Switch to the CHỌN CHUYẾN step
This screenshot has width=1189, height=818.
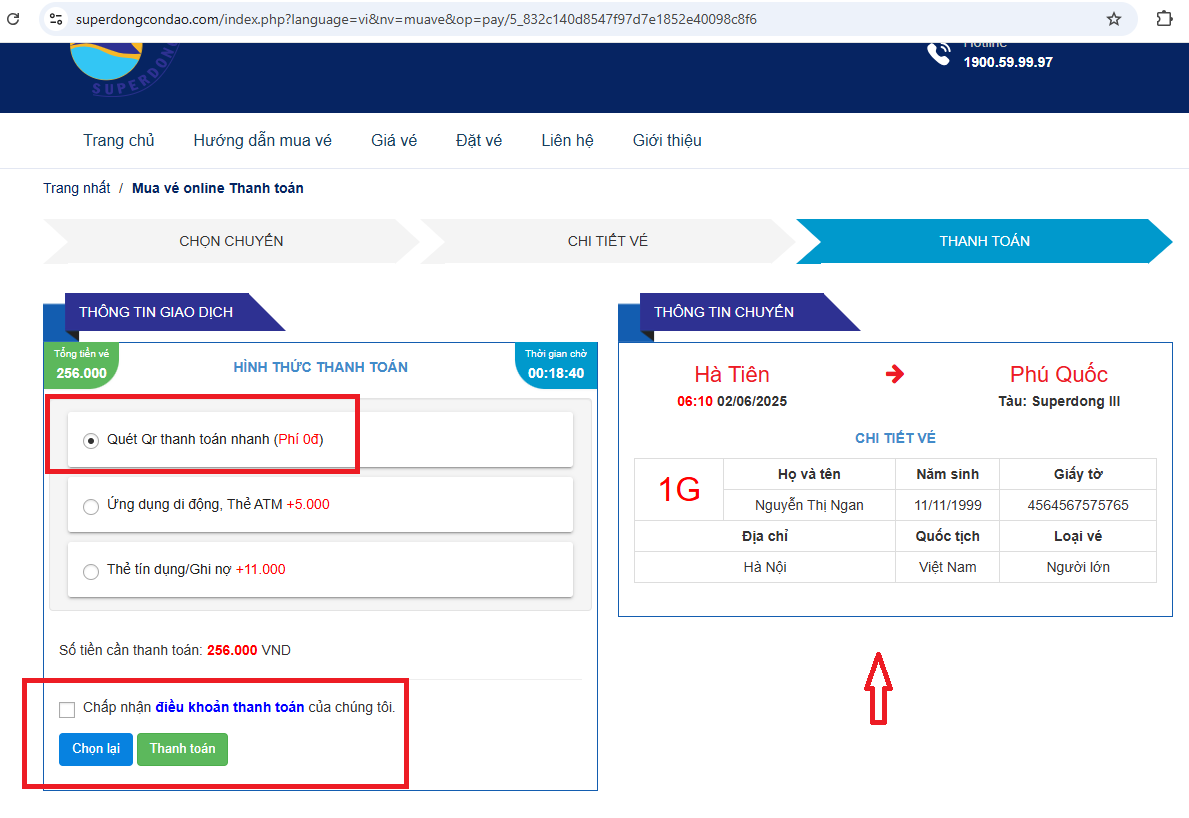tap(231, 241)
